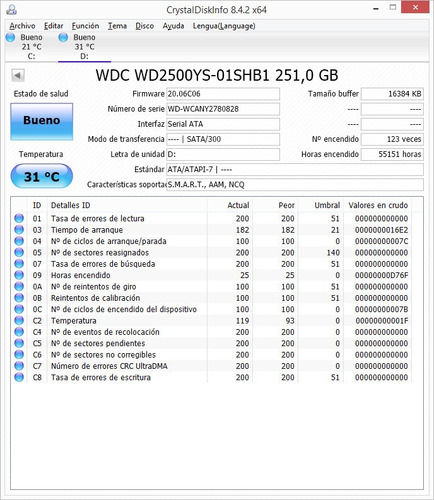Select the D: drive tab at 31 °C

(x=84, y=47)
